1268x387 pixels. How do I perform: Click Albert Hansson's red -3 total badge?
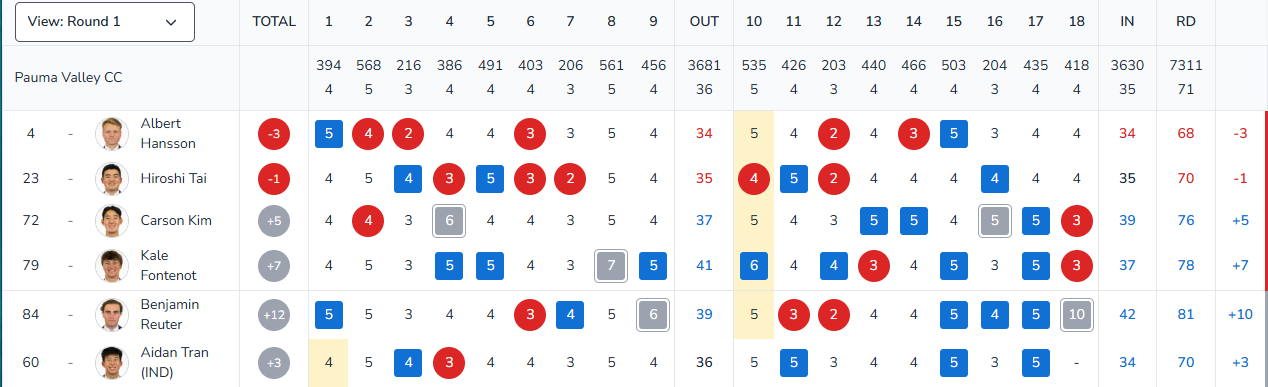click(274, 134)
